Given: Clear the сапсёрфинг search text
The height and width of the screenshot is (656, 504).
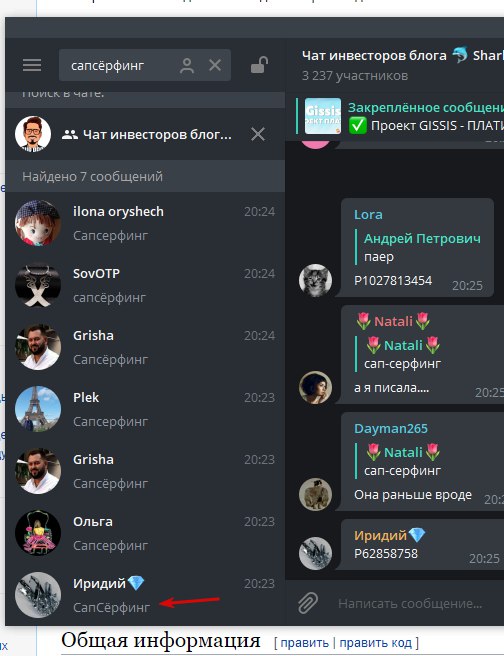Looking at the screenshot, I should click(x=215, y=65).
